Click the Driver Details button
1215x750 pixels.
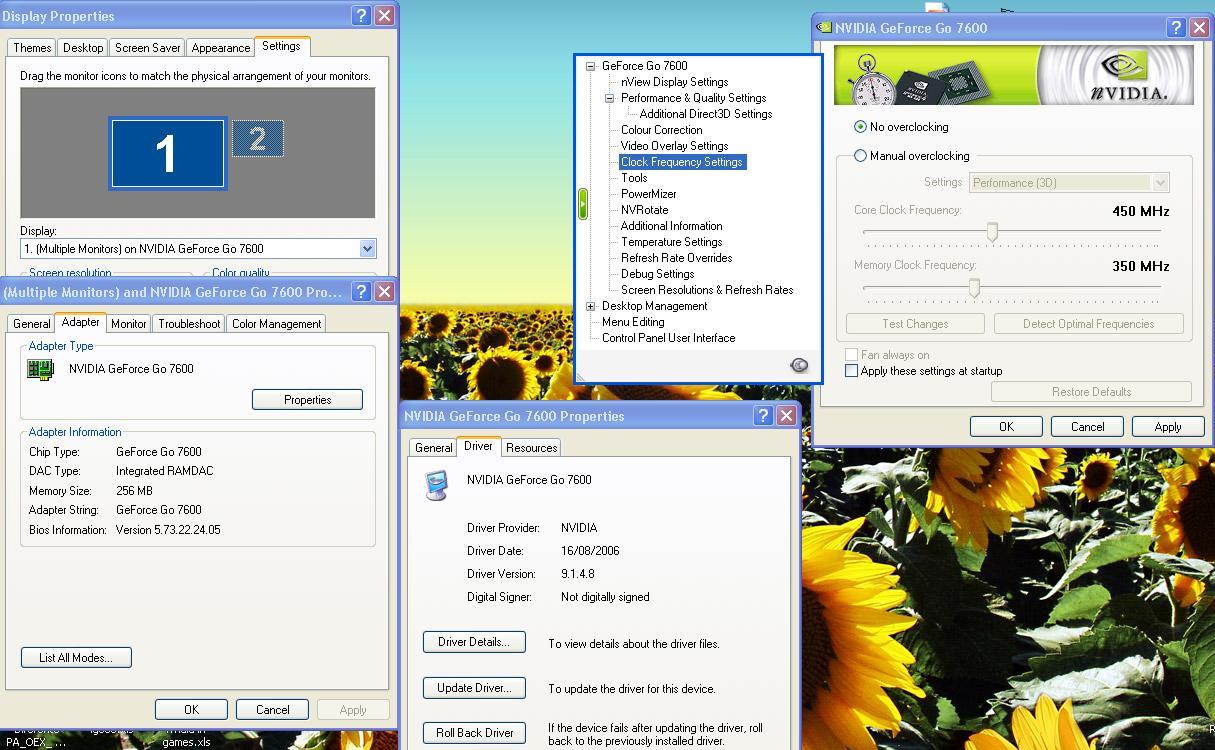(x=474, y=642)
